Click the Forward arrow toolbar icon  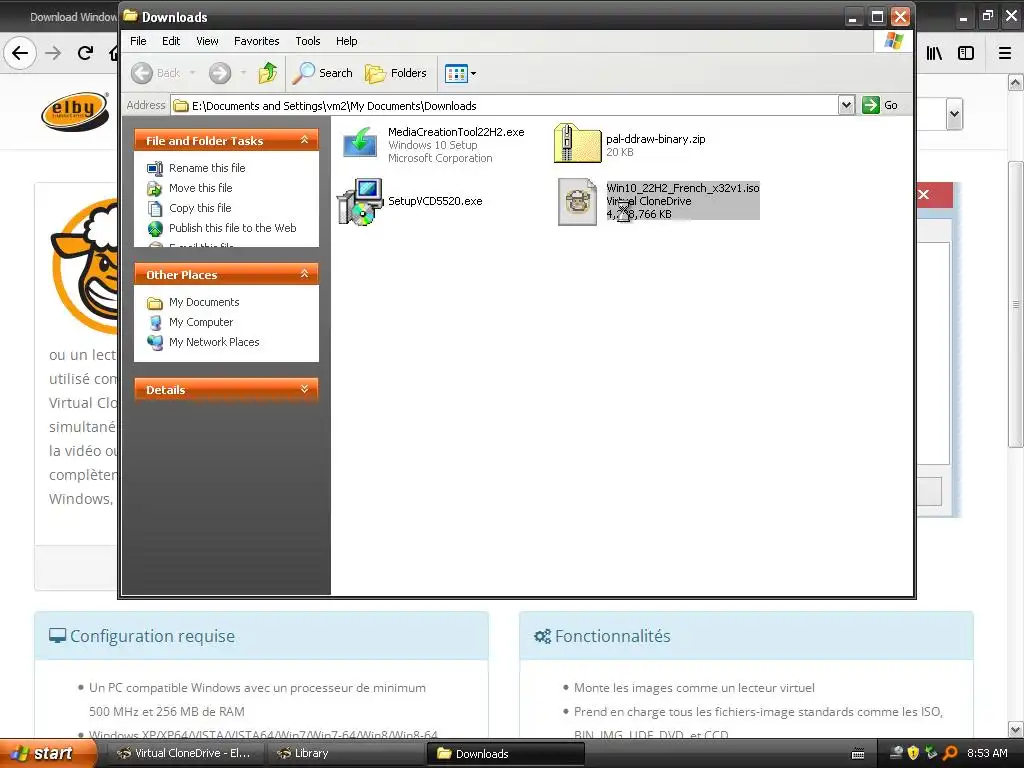click(220, 73)
